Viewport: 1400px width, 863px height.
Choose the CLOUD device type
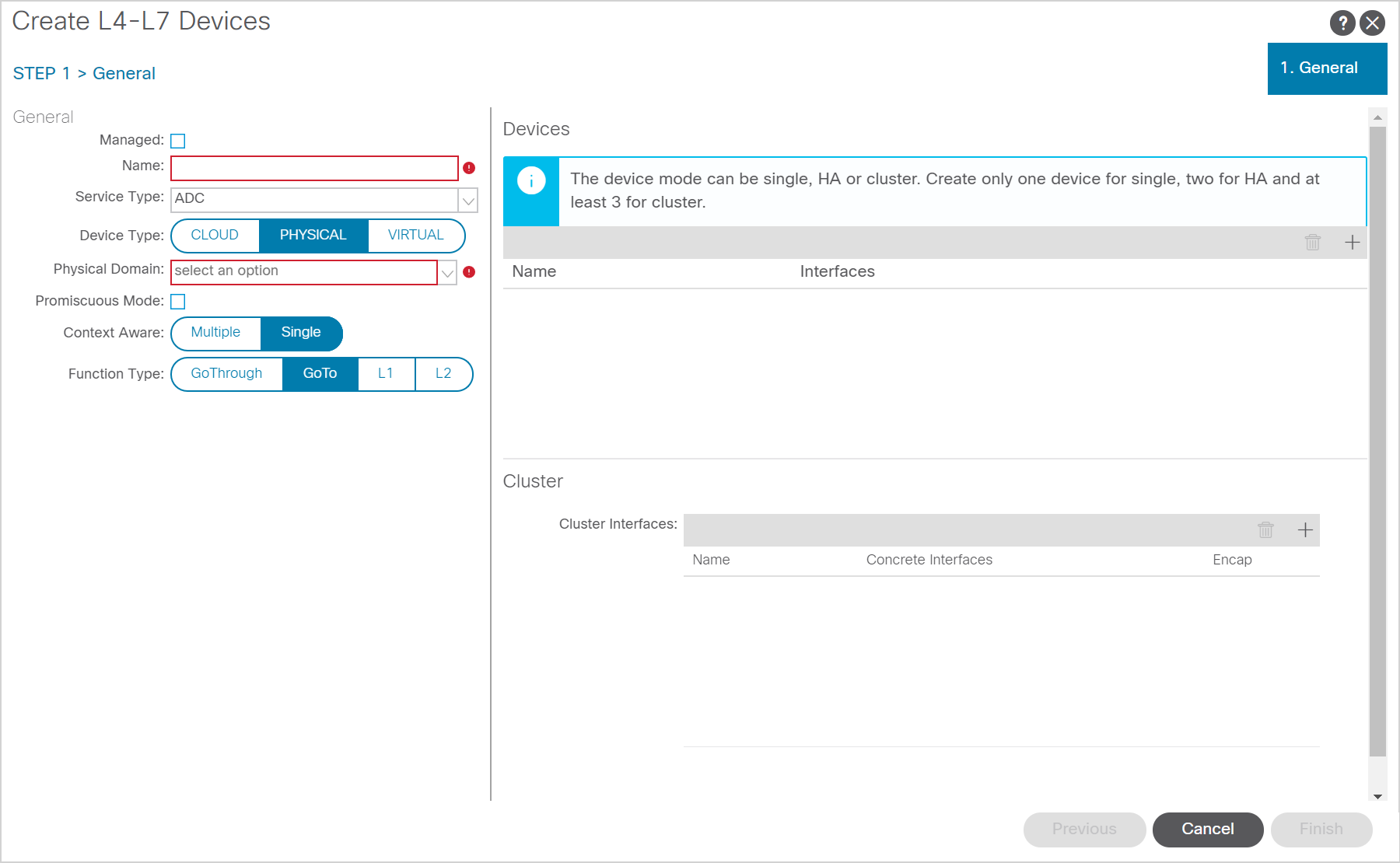point(215,236)
